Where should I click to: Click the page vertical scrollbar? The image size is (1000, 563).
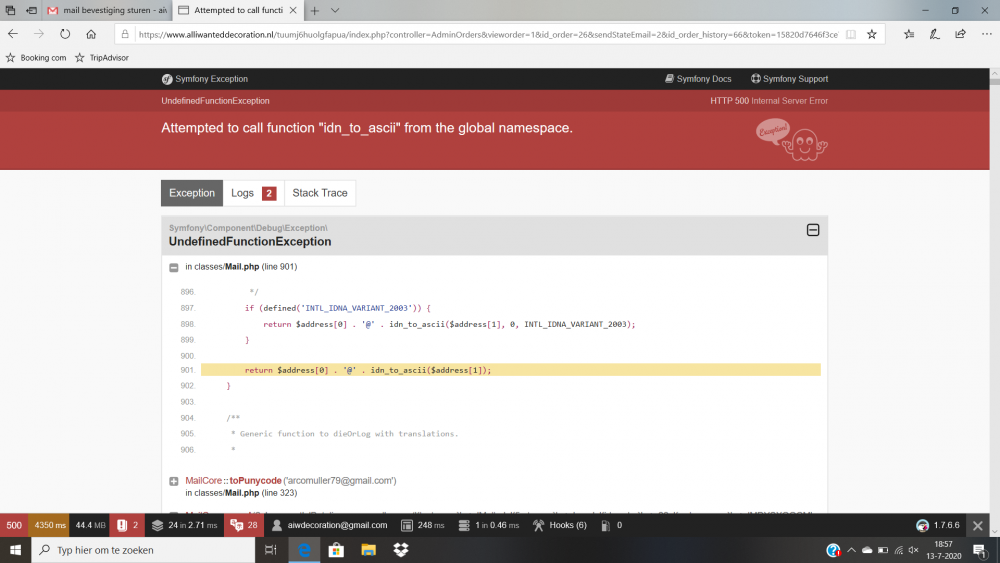click(x=994, y=300)
